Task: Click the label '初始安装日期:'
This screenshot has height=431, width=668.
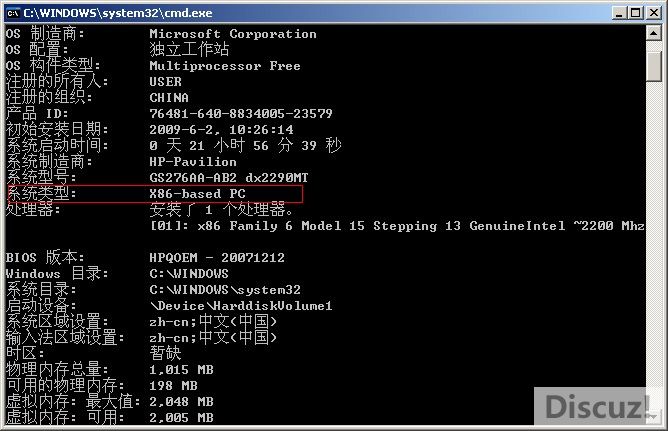Action: pyautogui.click(x=57, y=129)
